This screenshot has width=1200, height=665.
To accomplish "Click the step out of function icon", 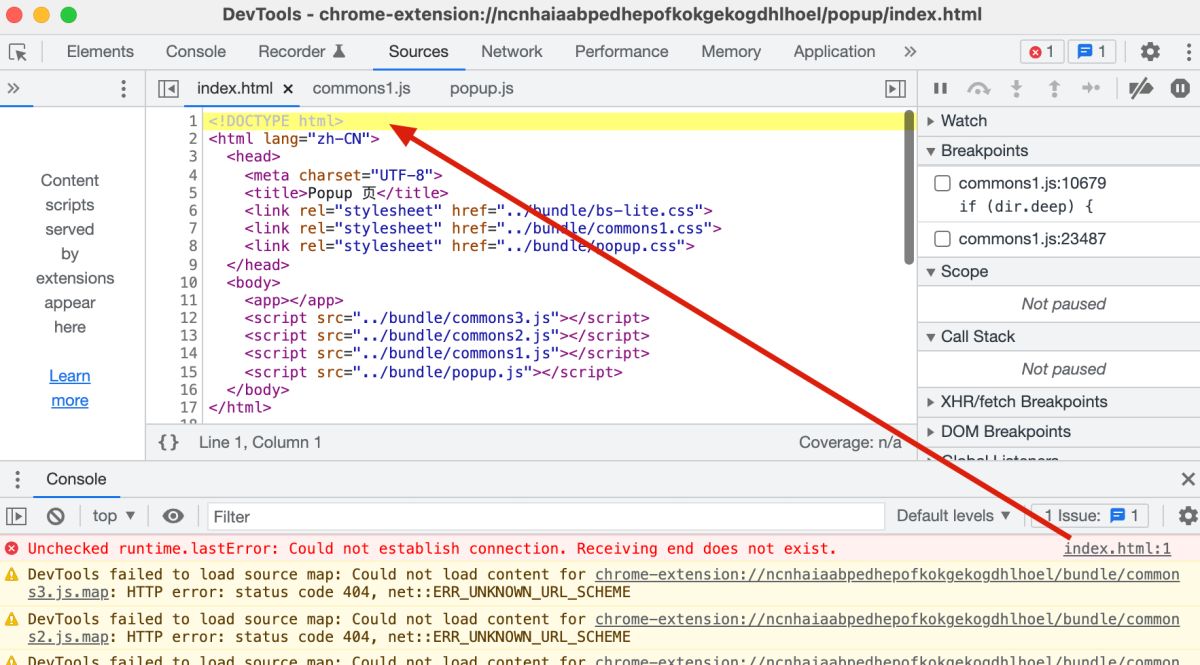I will tap(1053, 89).
